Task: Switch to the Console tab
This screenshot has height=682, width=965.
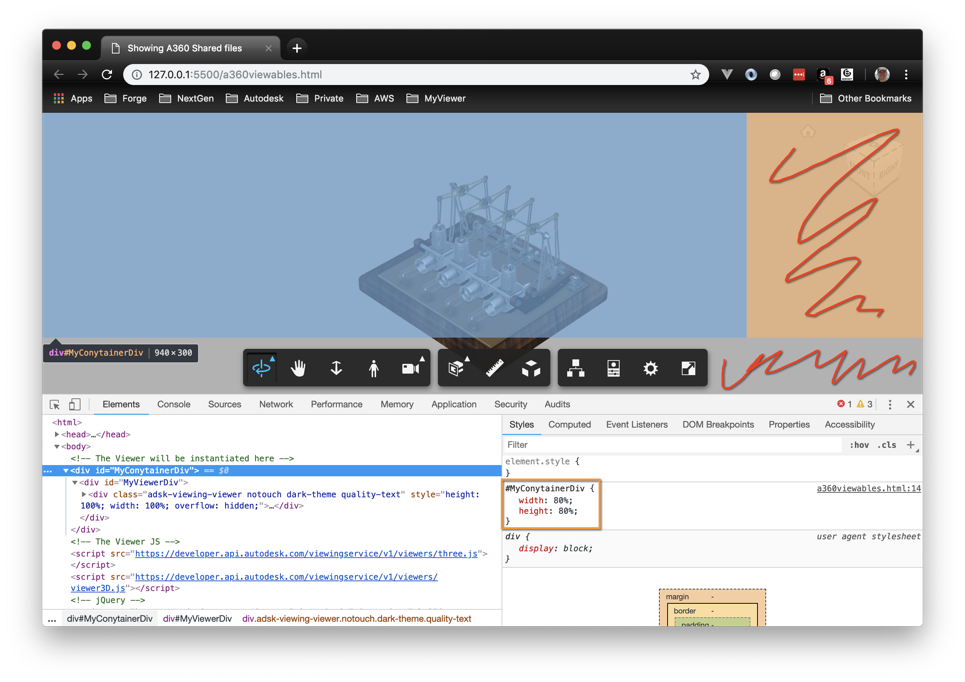Action: tap(174, 404)
